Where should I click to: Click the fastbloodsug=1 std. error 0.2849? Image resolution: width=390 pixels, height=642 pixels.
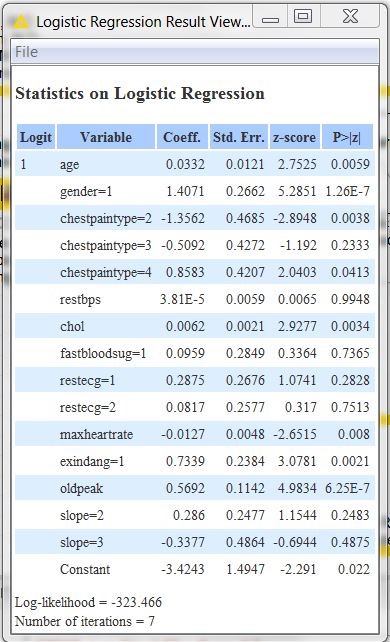click(x=245, y=353)
